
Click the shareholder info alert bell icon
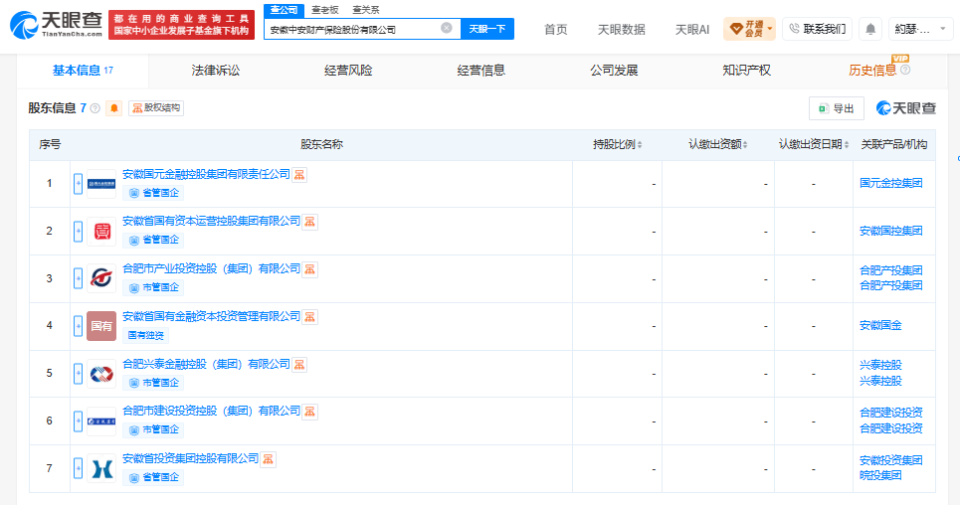(x=114, y=108)
